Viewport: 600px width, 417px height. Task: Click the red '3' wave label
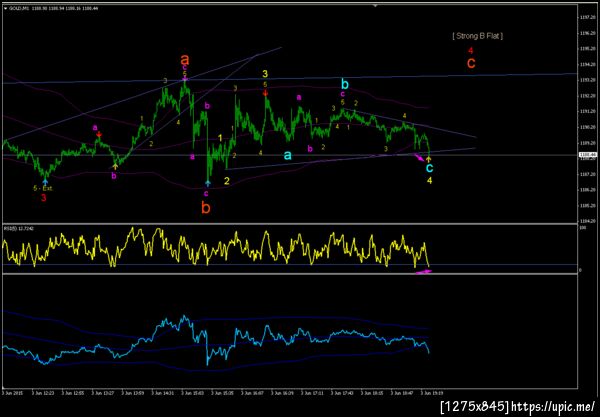pos(44,198)
